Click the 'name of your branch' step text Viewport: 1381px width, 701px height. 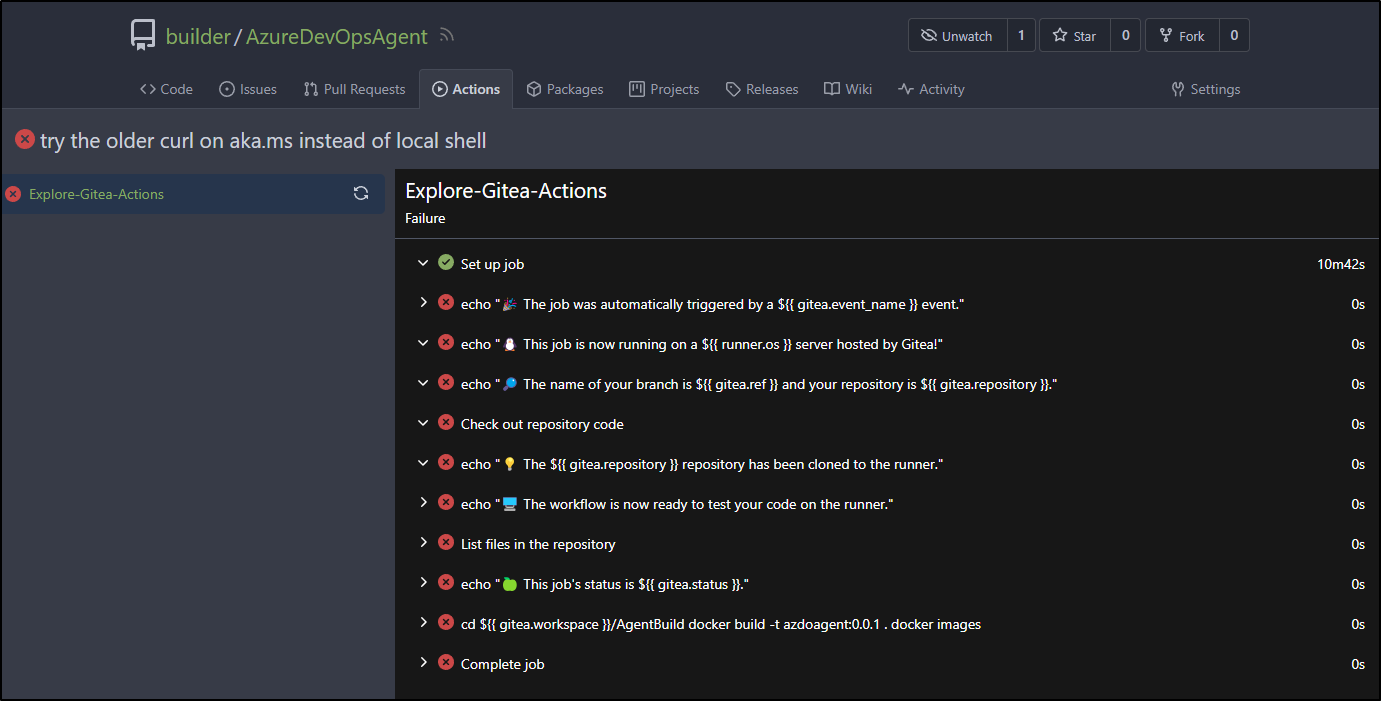(x=759, y=384)
